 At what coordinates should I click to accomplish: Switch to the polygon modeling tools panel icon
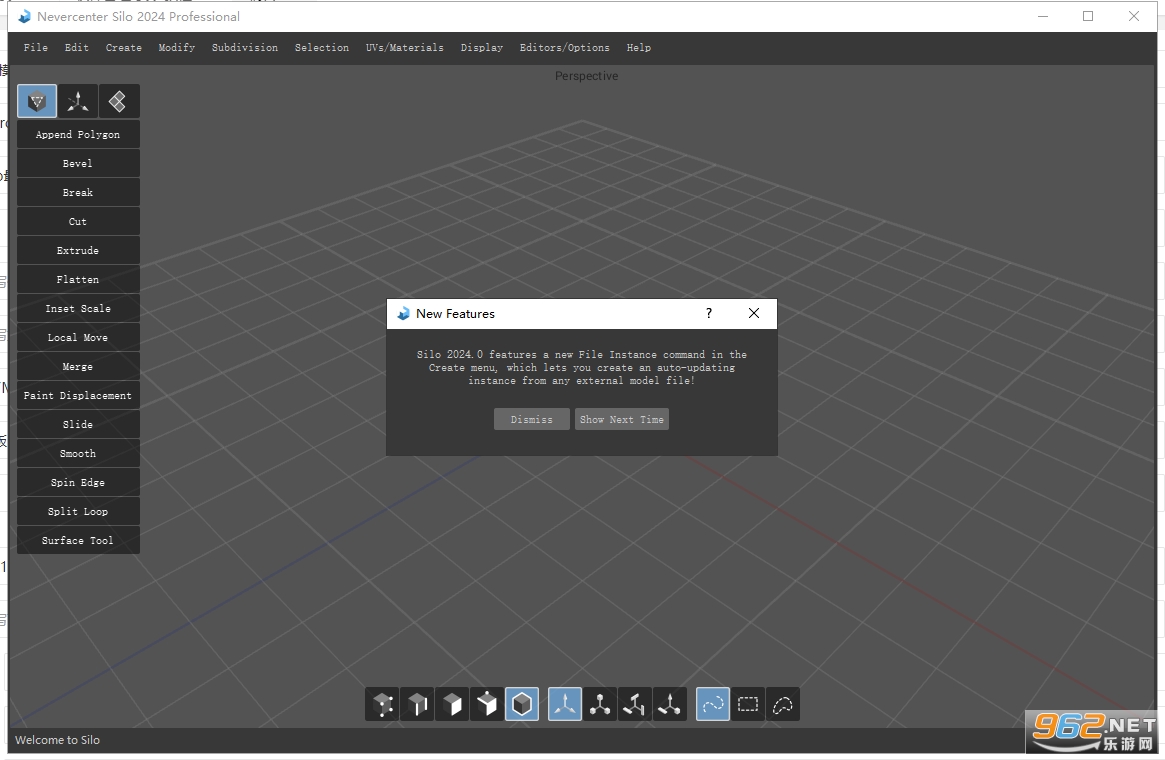click(x=37, y=101)
